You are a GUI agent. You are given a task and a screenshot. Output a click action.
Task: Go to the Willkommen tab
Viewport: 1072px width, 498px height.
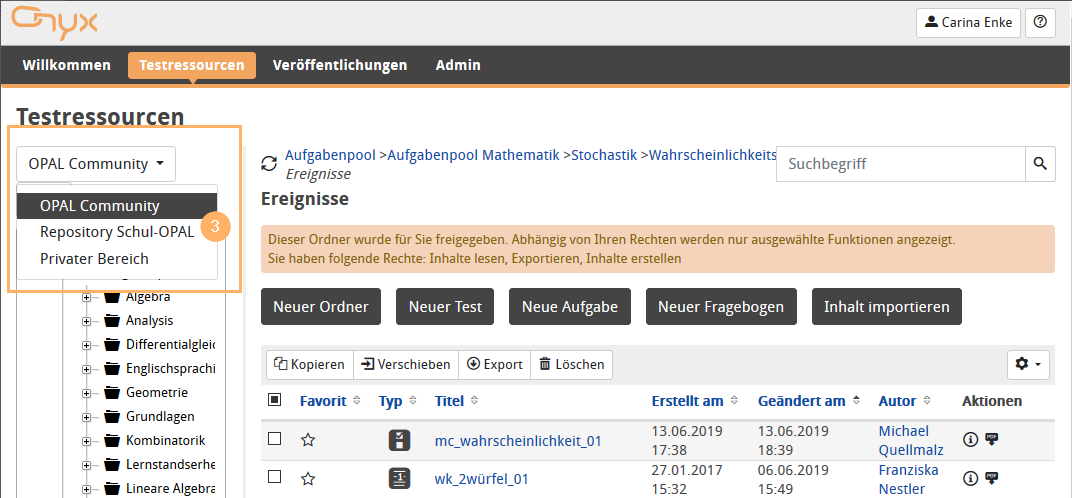(x=66, y=66)
